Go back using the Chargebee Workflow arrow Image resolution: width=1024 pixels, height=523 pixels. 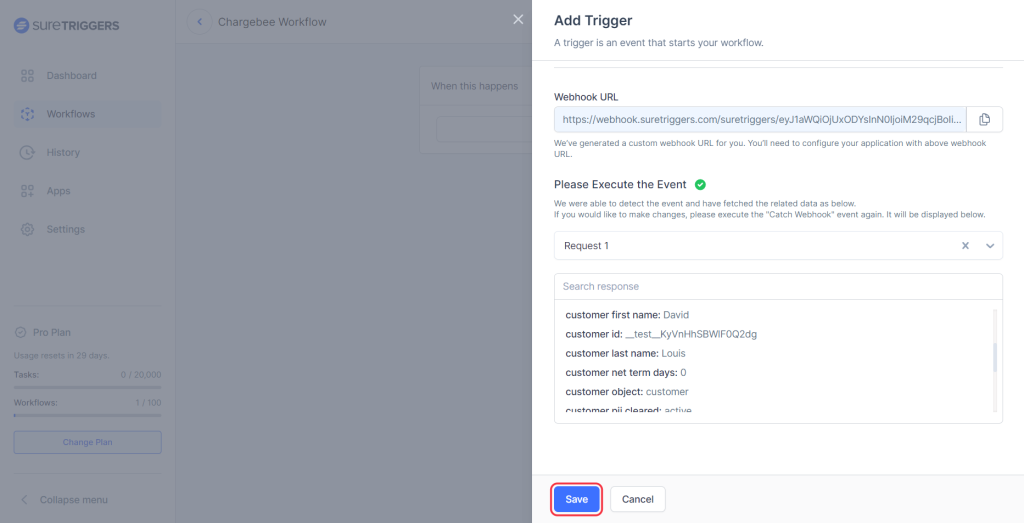tap(201, 22)
